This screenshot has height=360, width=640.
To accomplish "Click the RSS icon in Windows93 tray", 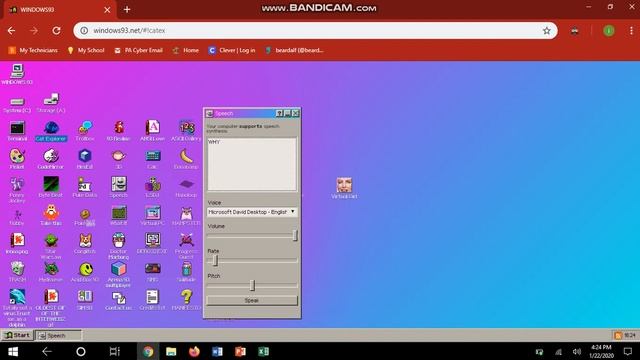I will click(x=618, y=335).
